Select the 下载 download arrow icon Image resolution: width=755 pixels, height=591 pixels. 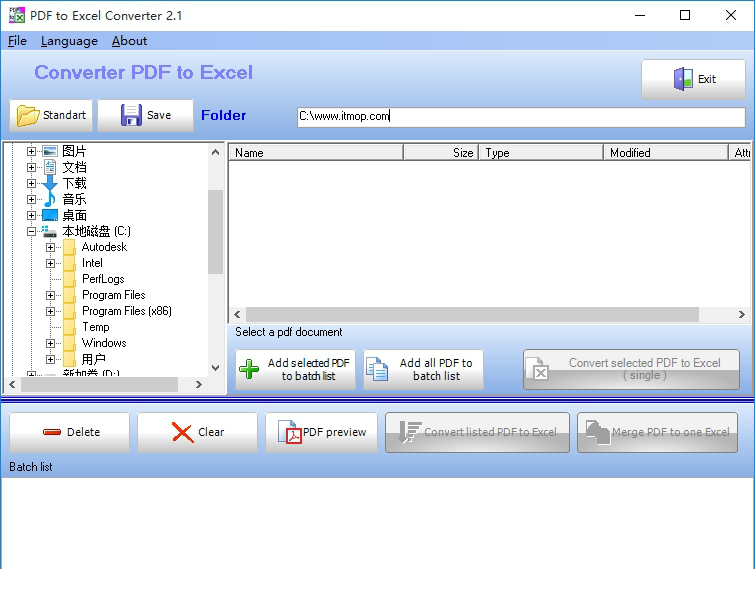pyautogui.click(x=50, y=183)
